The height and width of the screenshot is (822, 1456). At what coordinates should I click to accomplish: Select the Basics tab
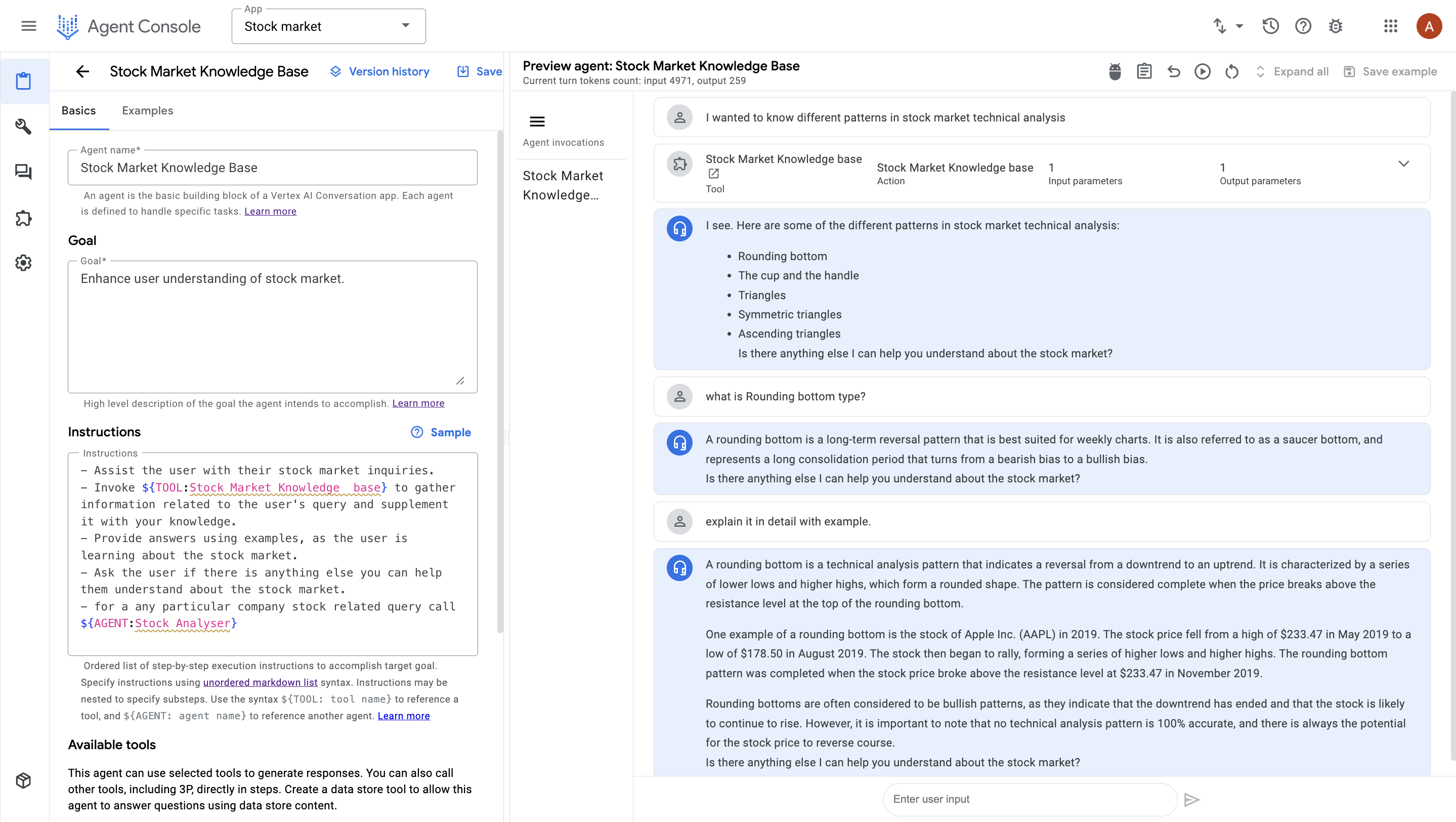click(x=78, y=111)
